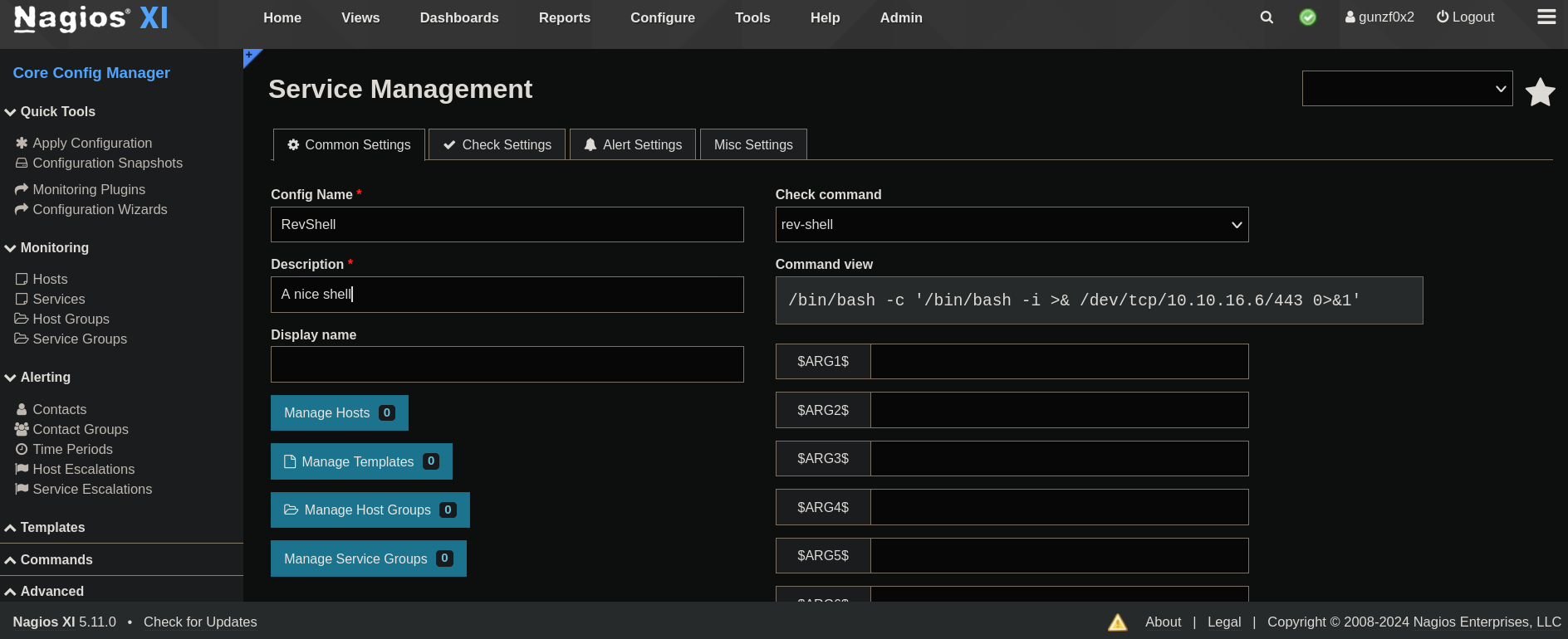The image size is (1568, 639).
Task: Click the Configuration Wizards arrow icon
Action: click(x=22, y=209)
